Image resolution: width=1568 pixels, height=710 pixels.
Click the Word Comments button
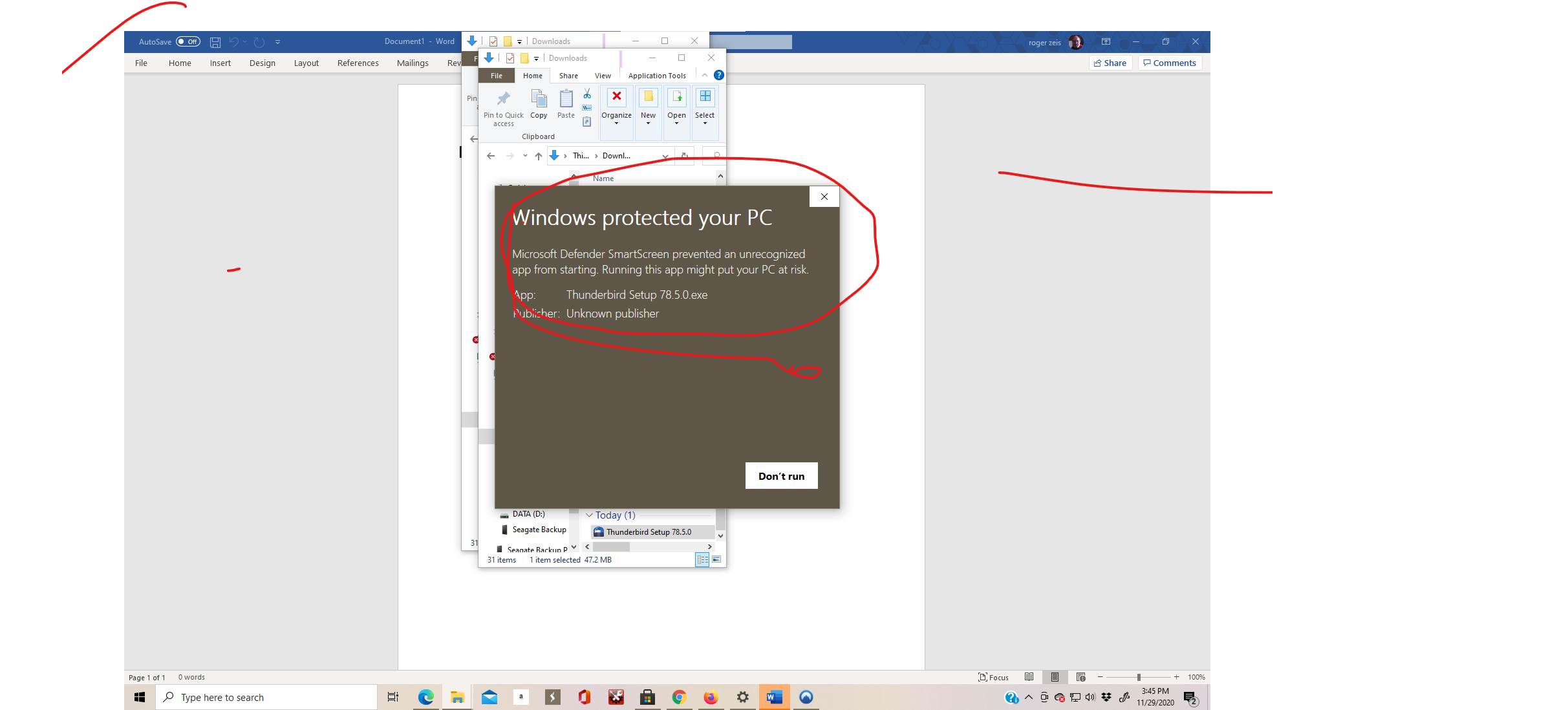[x=1169, y=63]
